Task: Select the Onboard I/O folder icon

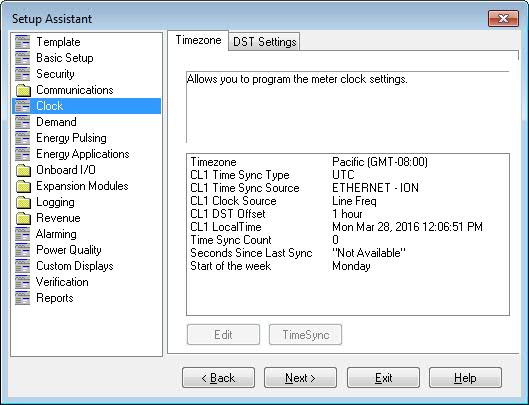Action: pyautogui.click(x=23, y=170)
